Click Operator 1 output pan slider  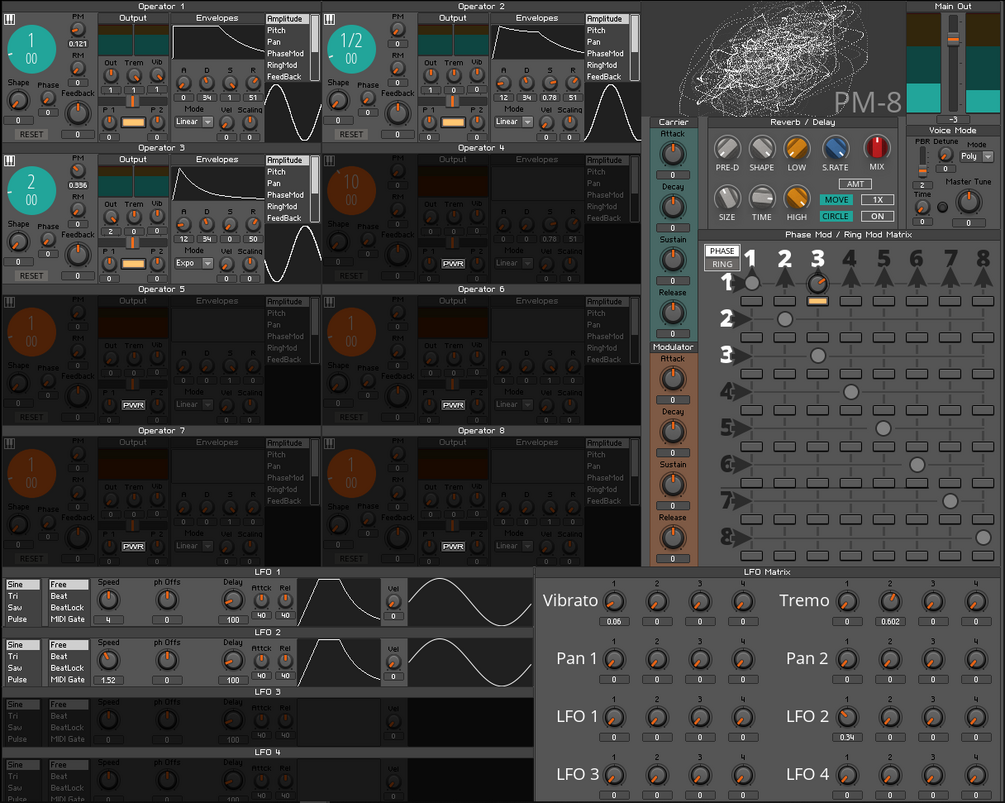133,101
